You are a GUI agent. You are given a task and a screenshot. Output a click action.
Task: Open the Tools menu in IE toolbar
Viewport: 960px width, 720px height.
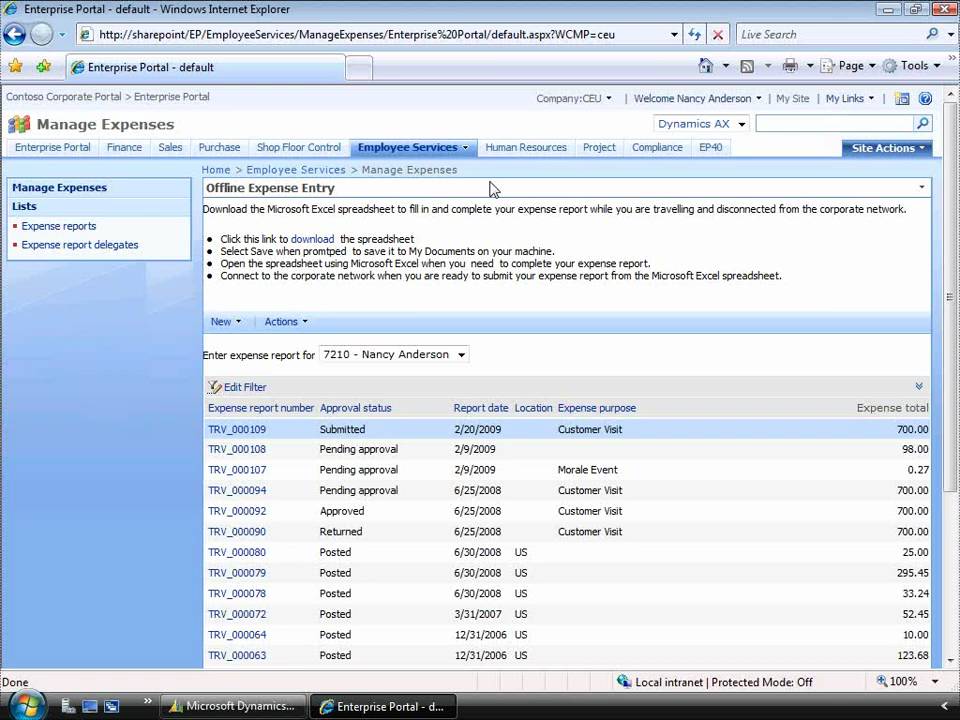pos(912,66)
